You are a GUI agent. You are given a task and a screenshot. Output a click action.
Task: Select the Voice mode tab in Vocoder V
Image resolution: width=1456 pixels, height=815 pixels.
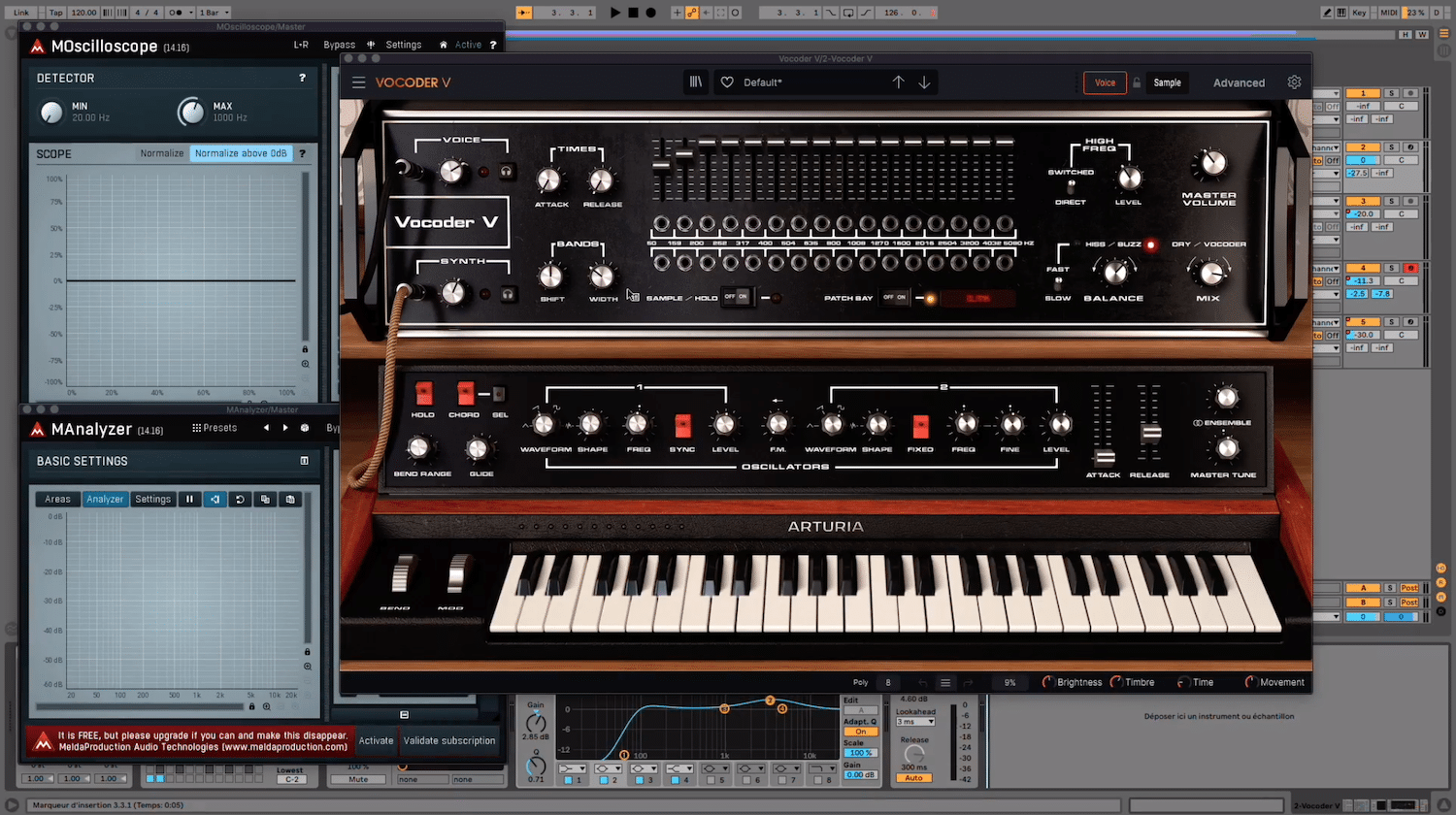1106,82
